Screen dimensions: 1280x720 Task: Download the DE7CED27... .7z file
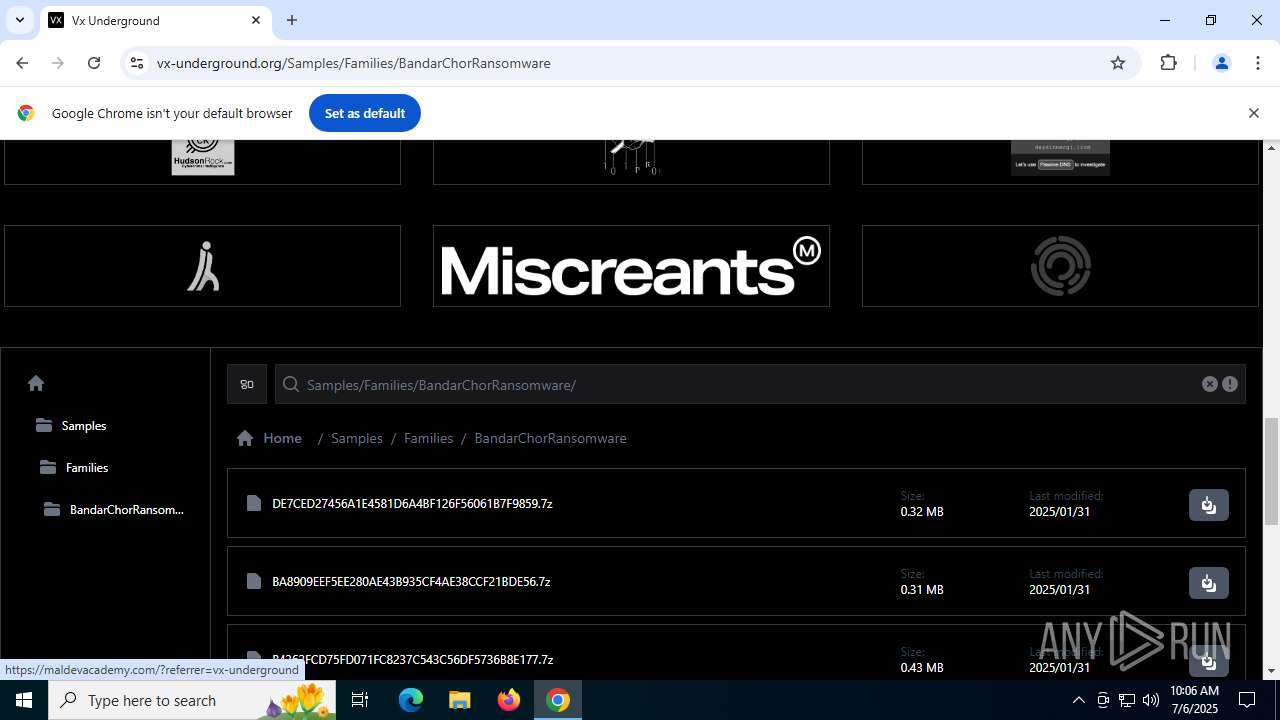click(x=1209, y=505)
